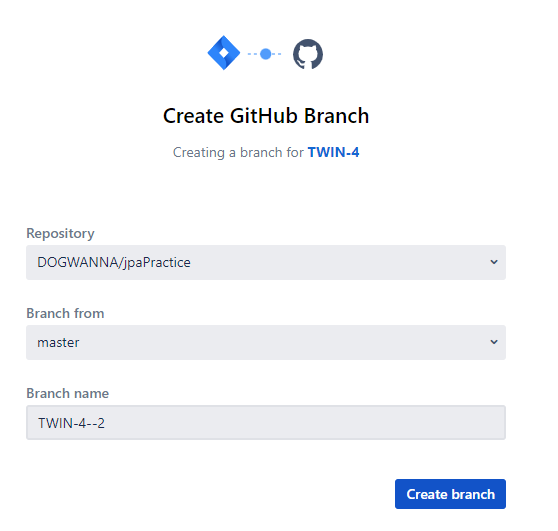Click the Branch name field label

pos(68,394)
